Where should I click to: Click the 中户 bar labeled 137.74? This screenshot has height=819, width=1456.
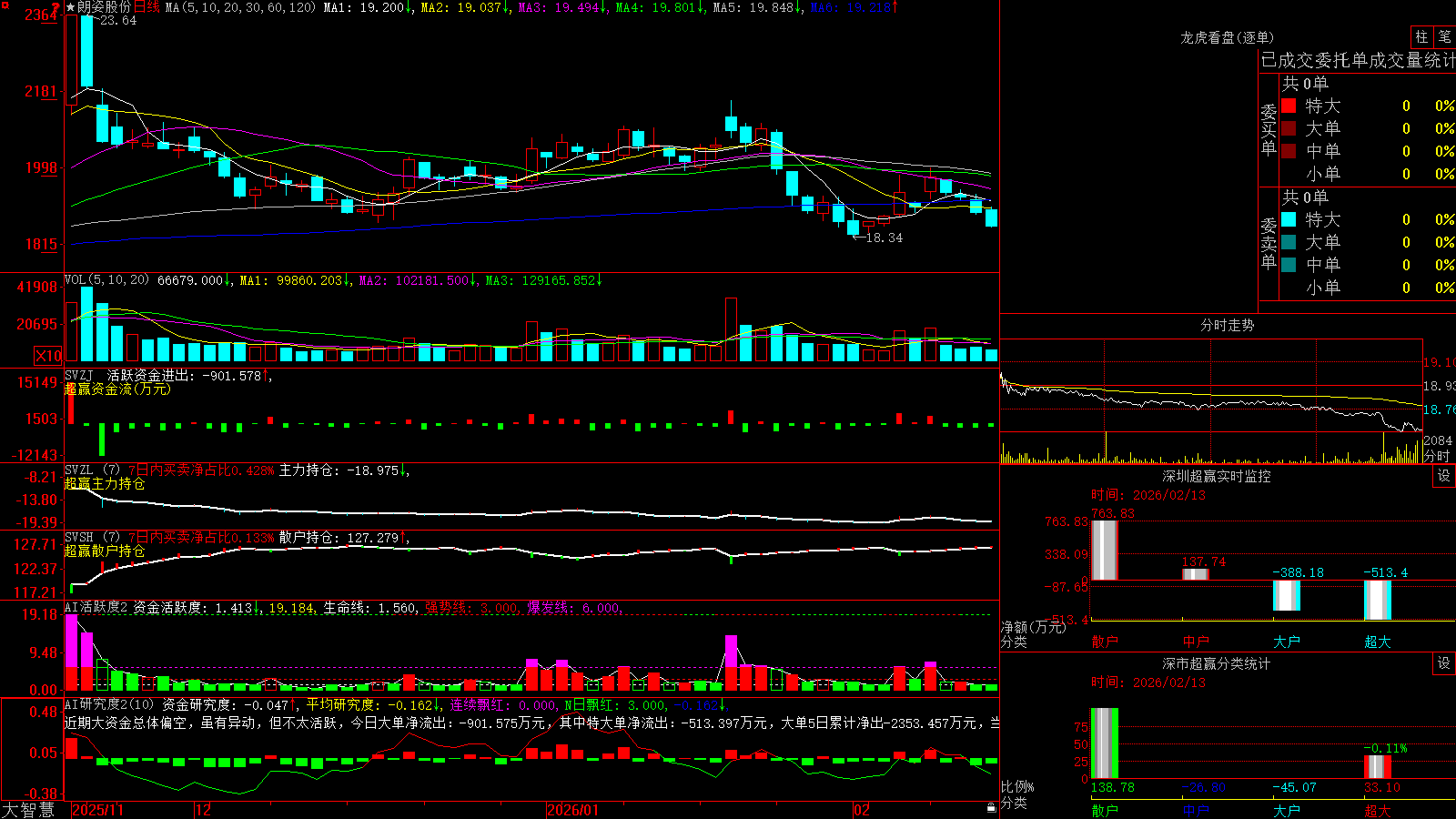(x=1196, y=574)
